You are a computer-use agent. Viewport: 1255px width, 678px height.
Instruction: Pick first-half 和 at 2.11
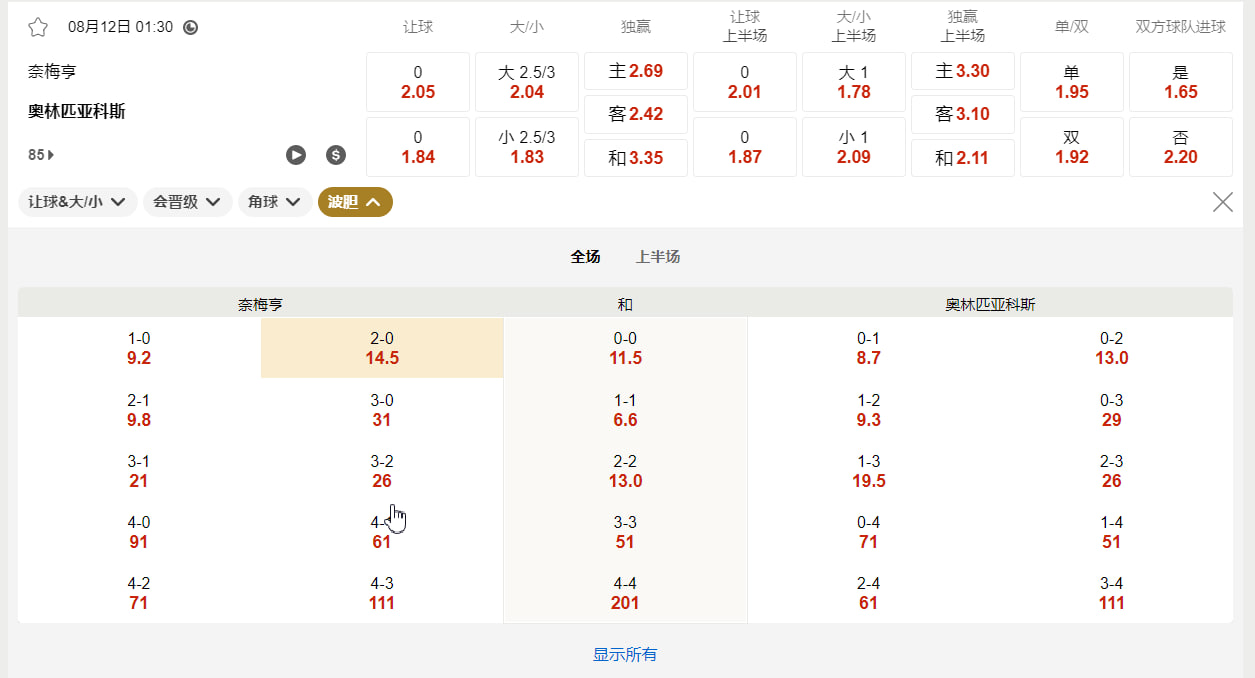point(963,158)
